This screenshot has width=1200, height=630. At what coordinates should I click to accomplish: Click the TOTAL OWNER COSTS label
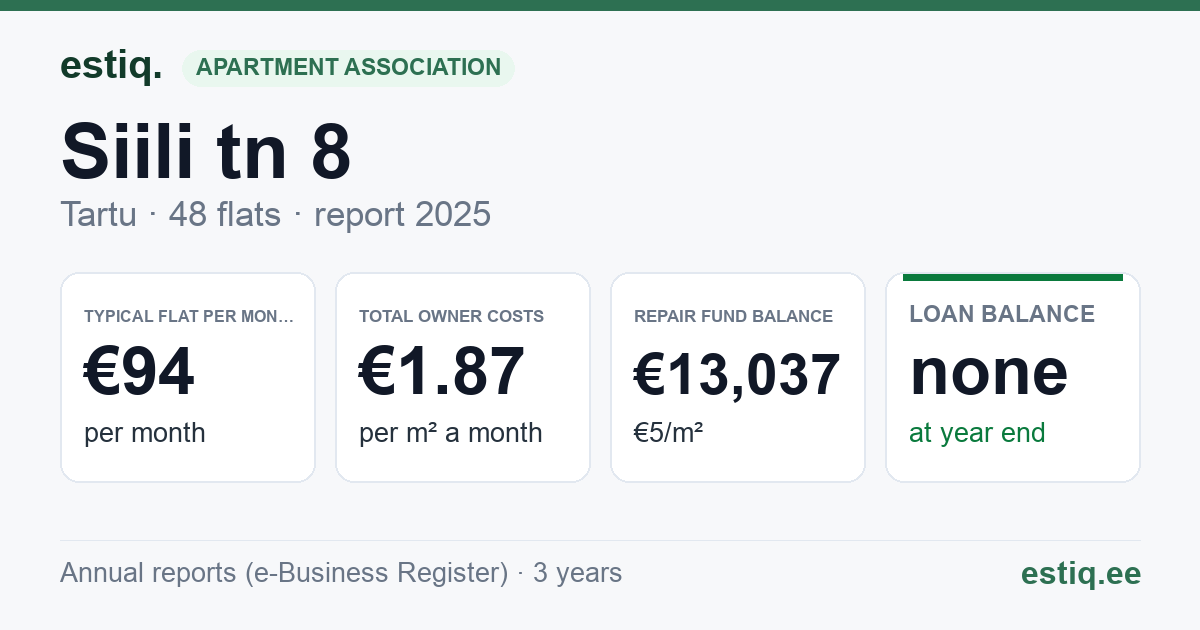[x=451, y=316]
